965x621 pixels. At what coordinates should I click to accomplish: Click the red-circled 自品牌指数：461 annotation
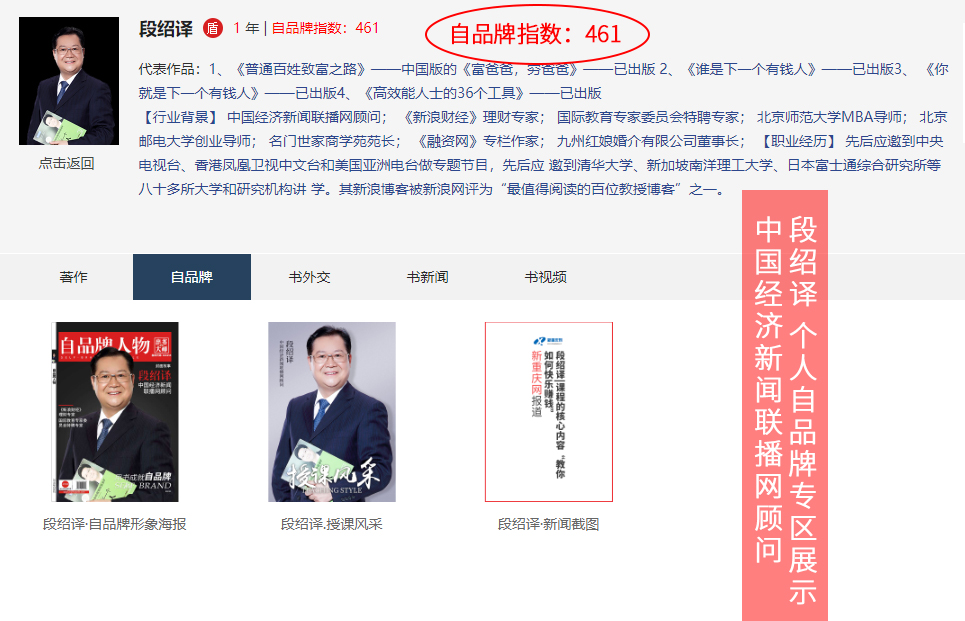[537, 34]
